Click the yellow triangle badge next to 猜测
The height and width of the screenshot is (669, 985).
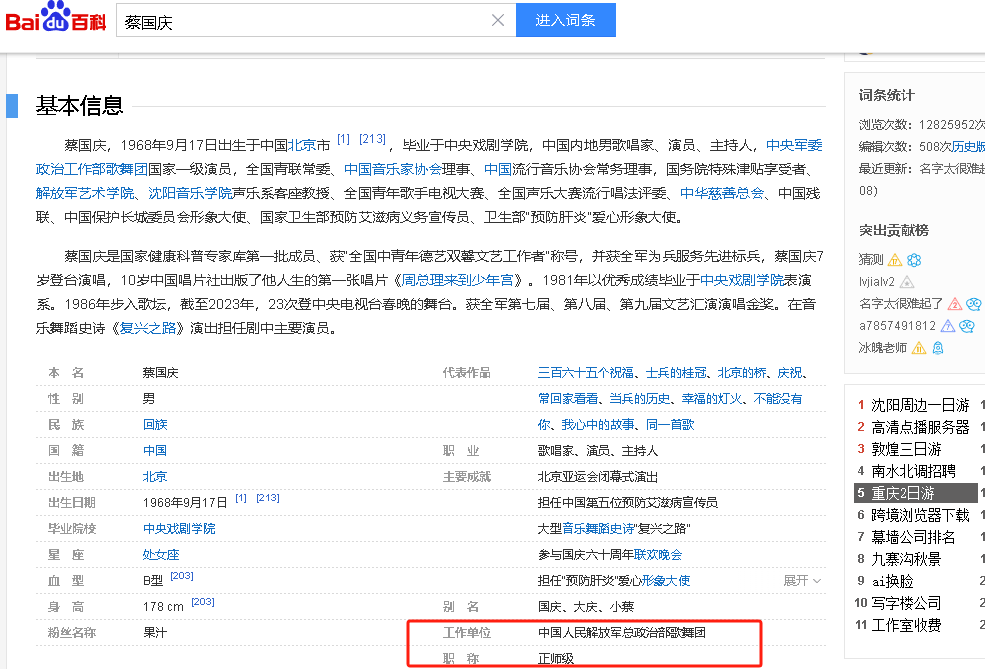(895, 260)
